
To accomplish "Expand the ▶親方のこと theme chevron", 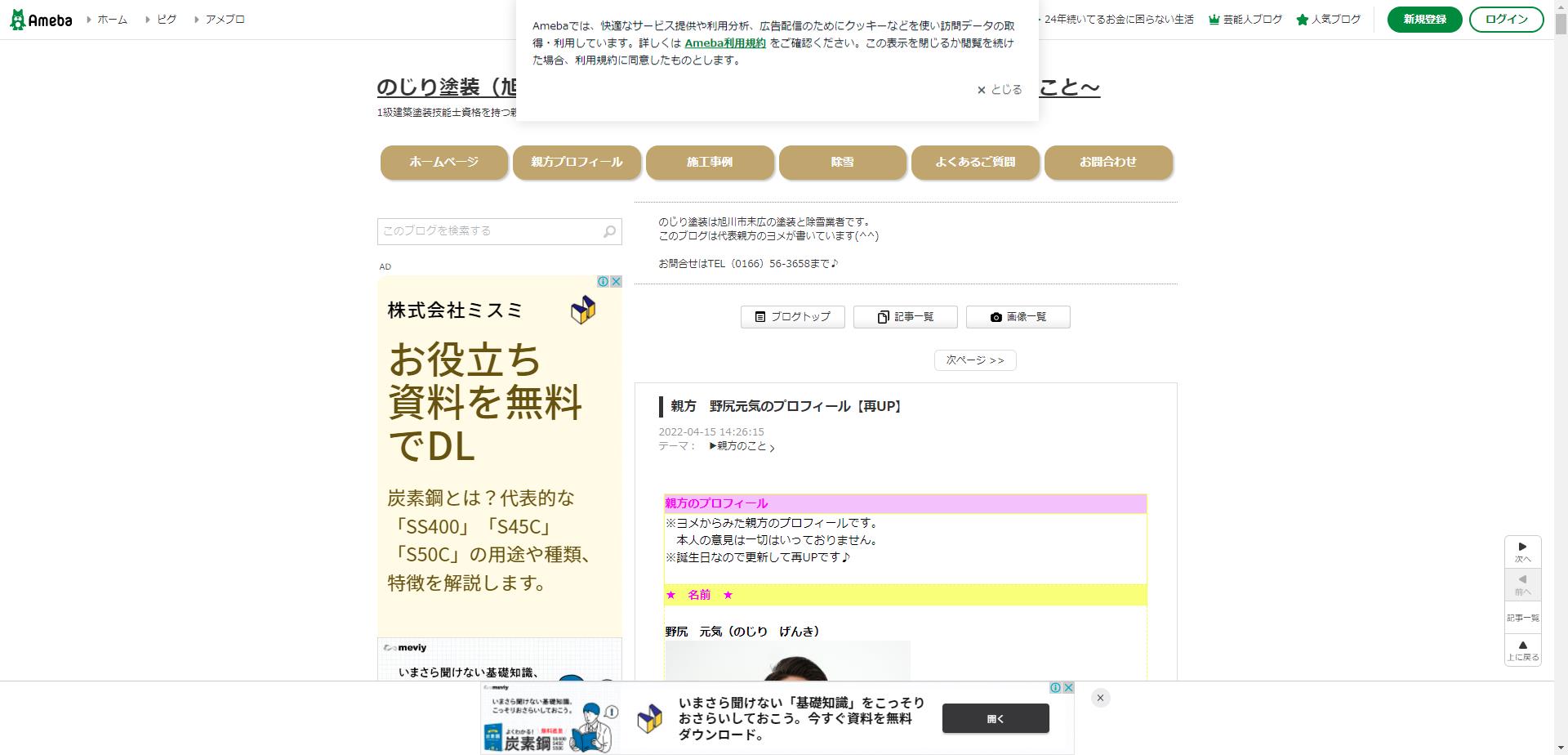I will tap(772, 449).
